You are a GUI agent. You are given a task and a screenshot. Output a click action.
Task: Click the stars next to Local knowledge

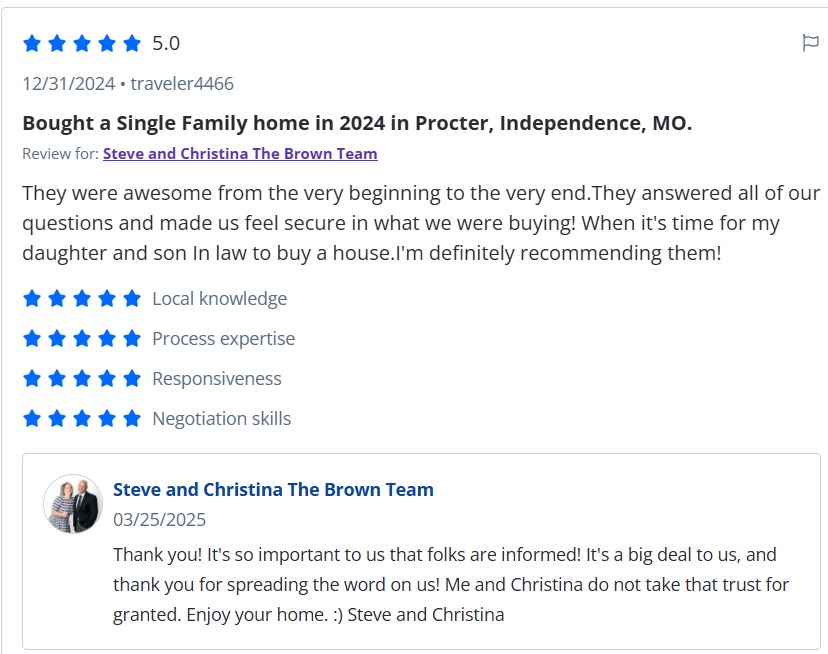(x=82, y=298)
